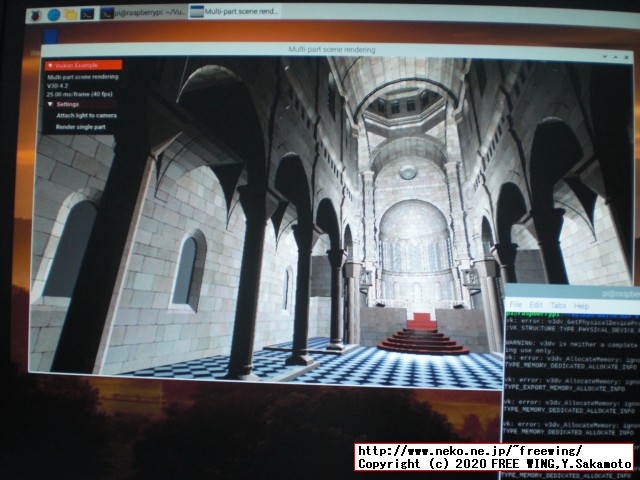Screen dimensions: 640x480
Task: Switch to pi@raspberrypi terminal taskbar entry
Action: point(143,13)
